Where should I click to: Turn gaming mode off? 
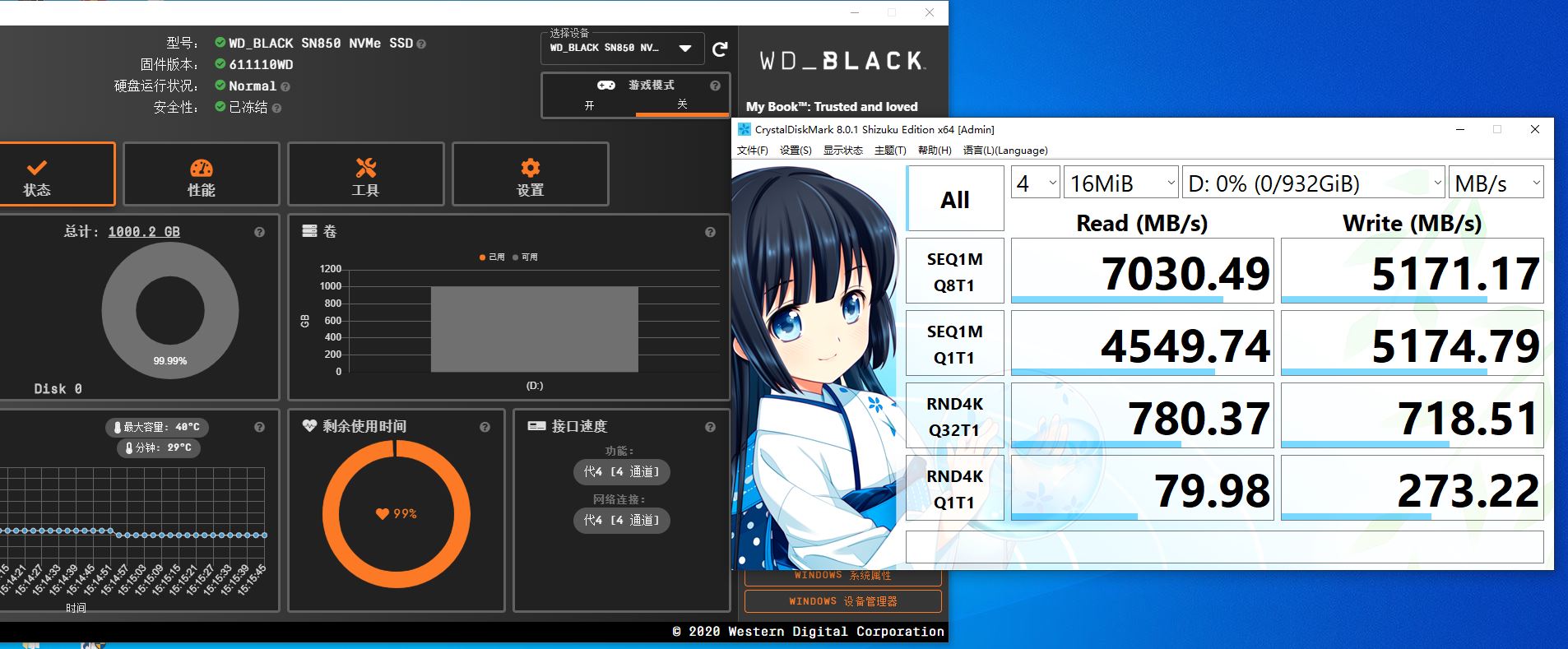(682, 104)
